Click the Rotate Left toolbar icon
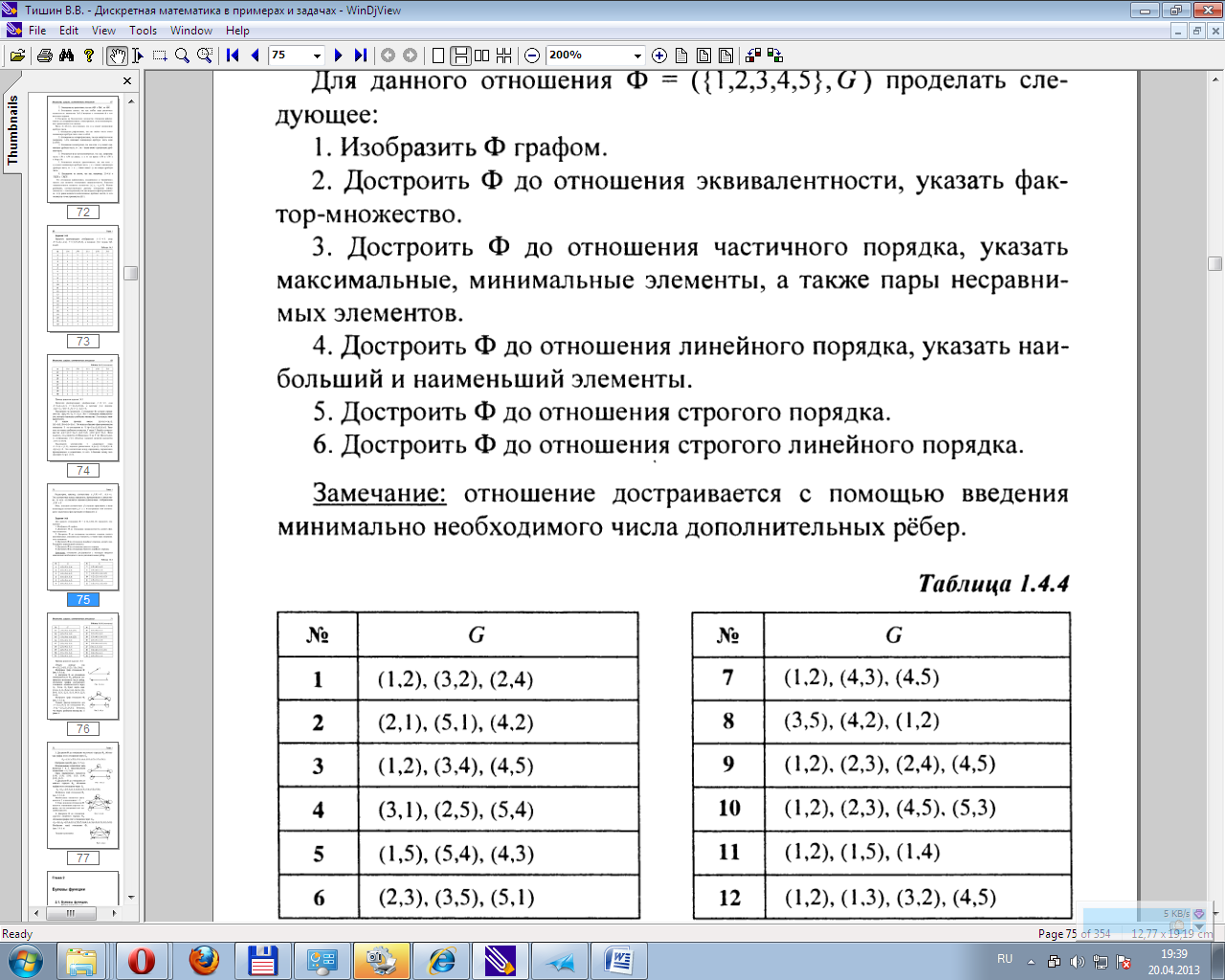 pyautogui.click(x=753, y=56)
